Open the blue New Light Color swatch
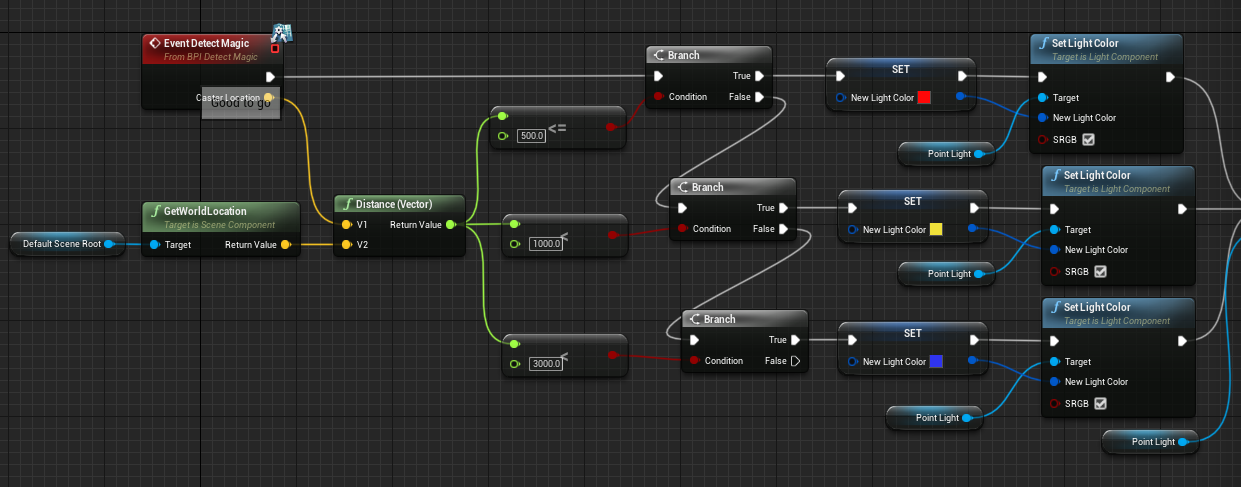The width and height of the screenshot is (1241, 487). click(936, 362)
